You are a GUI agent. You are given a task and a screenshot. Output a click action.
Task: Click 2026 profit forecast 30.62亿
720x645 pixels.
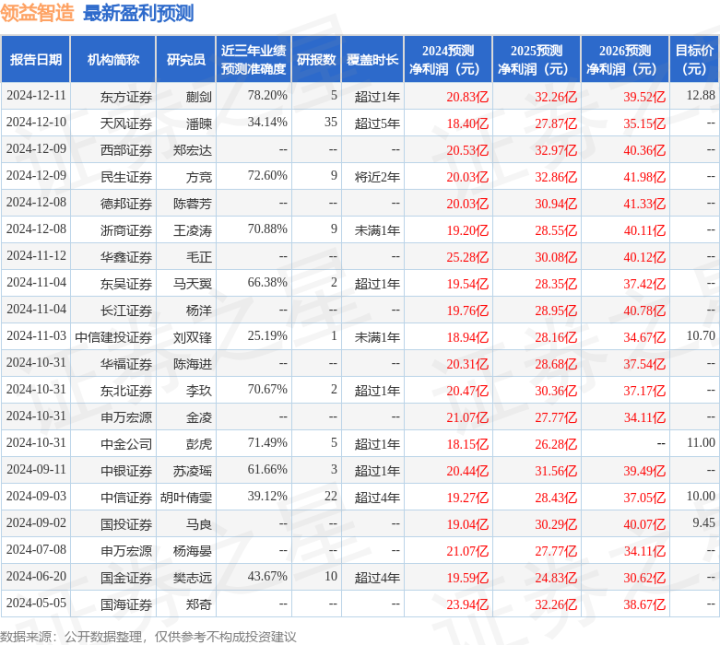[644, 578]
